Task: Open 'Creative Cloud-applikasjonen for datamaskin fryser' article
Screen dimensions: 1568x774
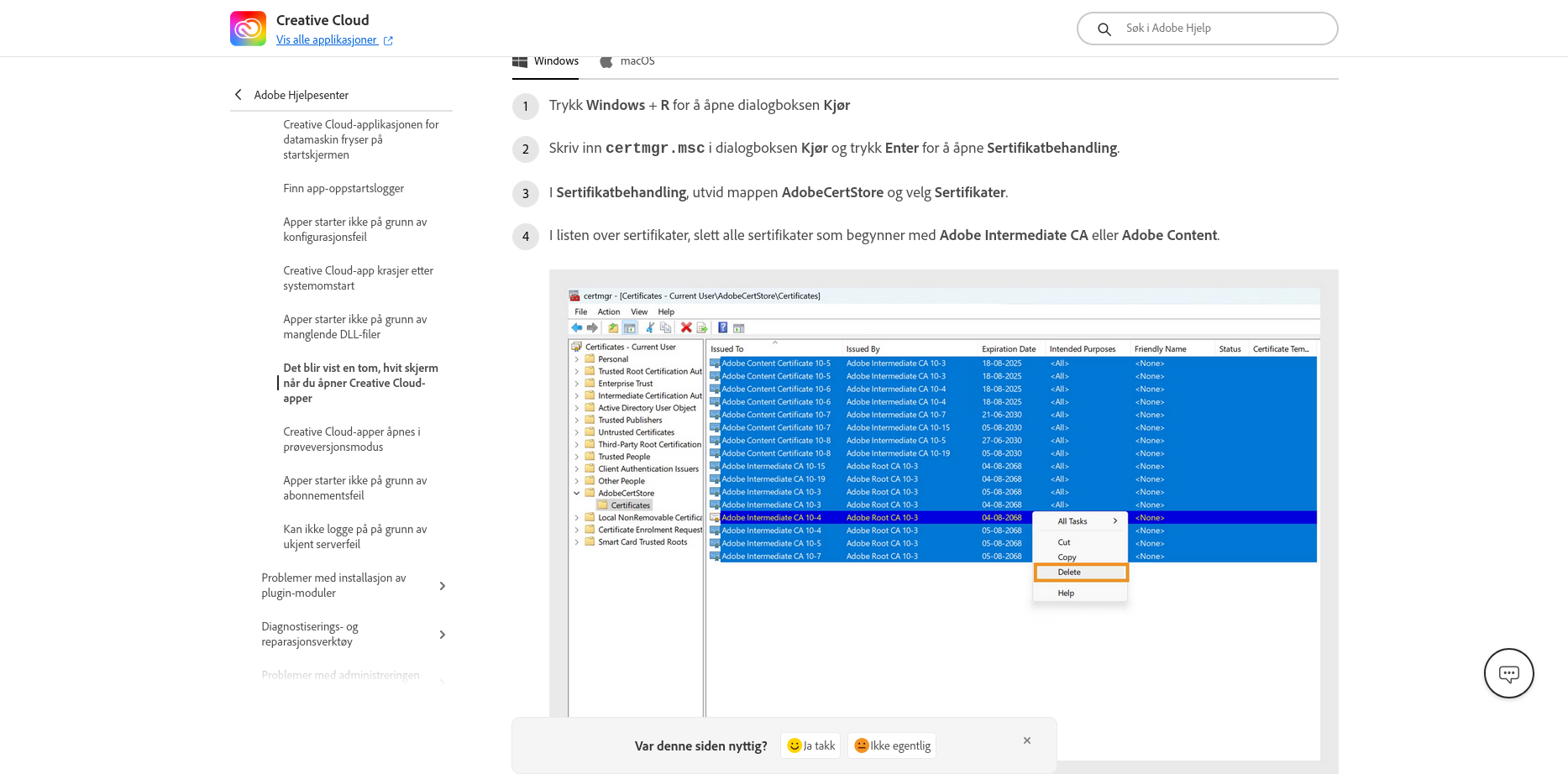Action: point(361,139)
